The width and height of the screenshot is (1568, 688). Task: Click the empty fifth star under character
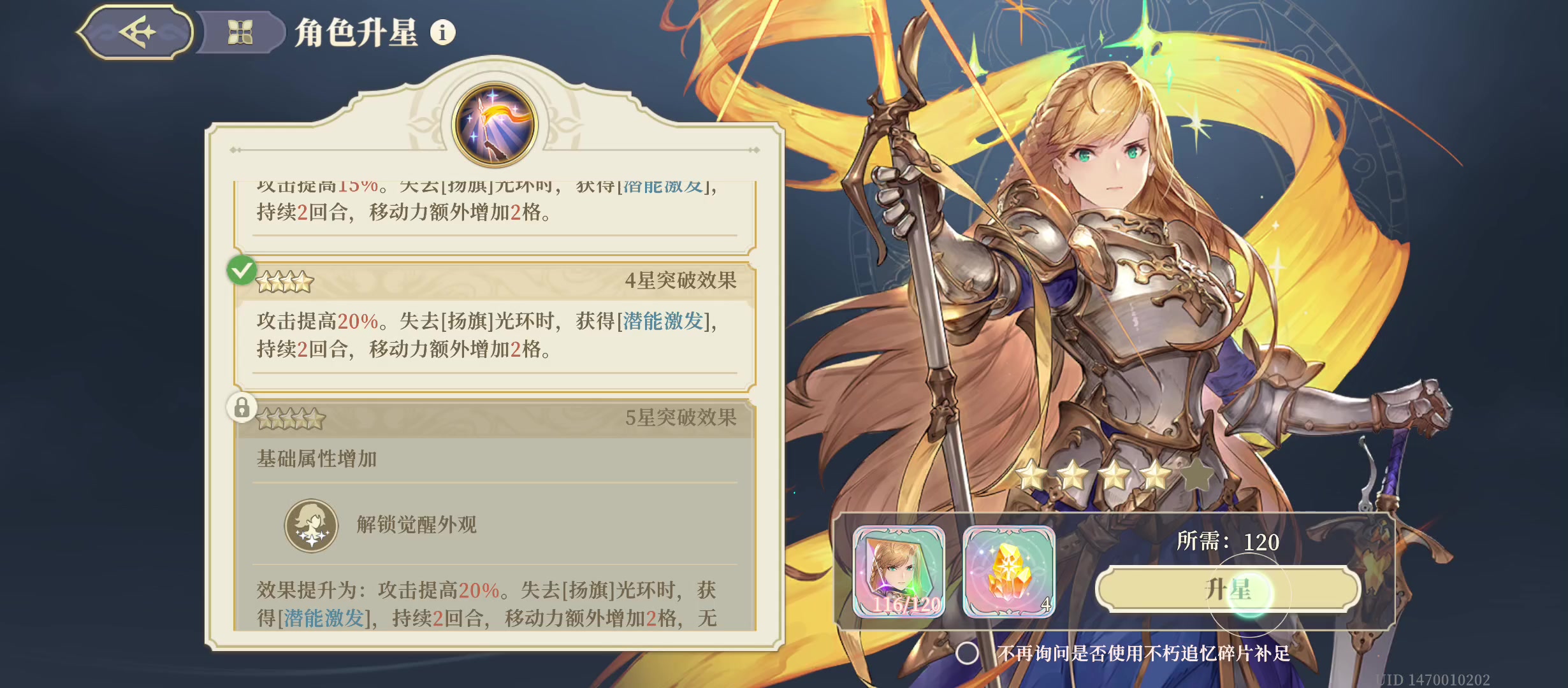click(1196, 475)
